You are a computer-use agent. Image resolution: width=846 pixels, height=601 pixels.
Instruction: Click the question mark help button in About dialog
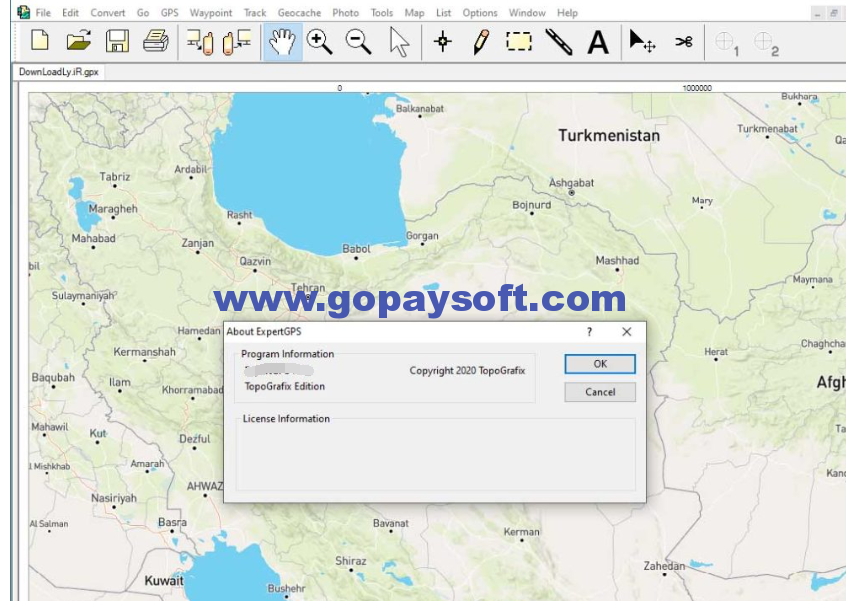point(590,331)
